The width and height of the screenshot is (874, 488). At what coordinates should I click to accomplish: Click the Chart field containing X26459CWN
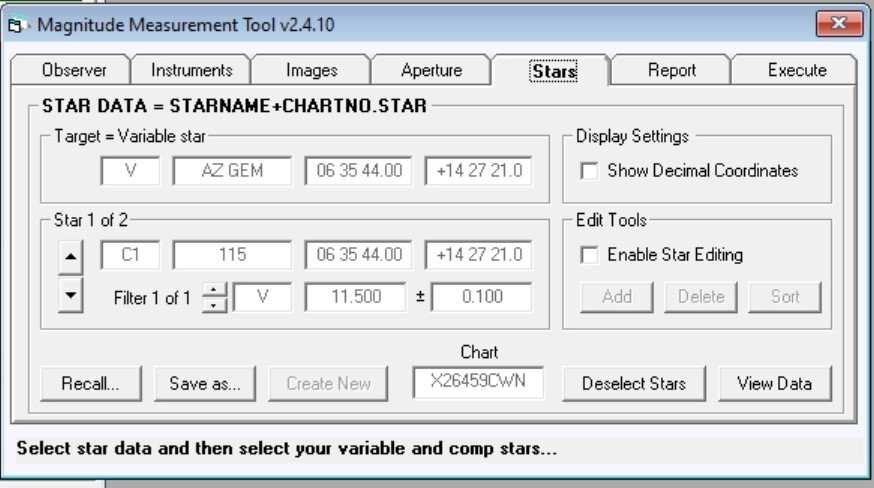[x=478, y=381]
